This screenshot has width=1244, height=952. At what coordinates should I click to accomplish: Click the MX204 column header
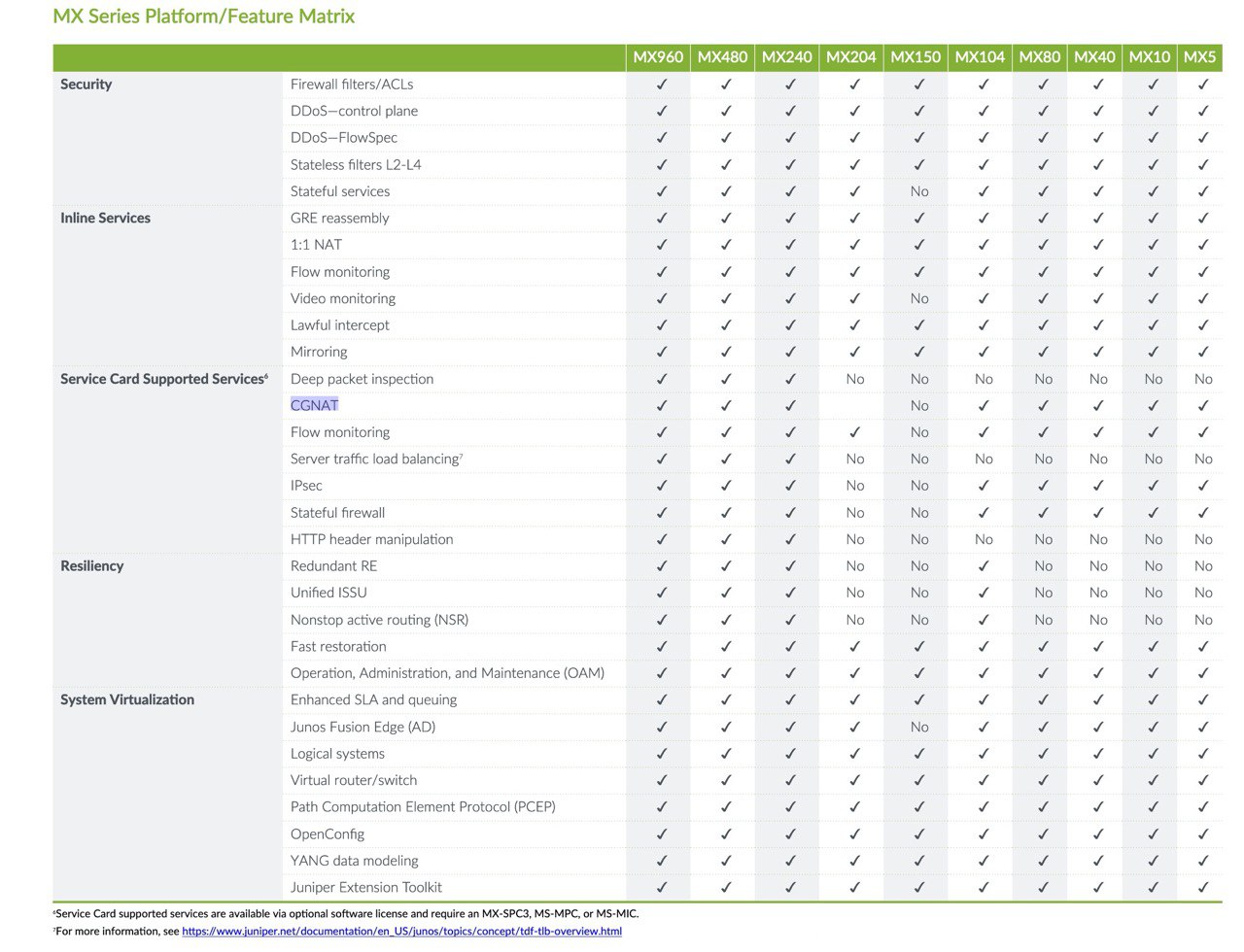click(x=850, y=57)
